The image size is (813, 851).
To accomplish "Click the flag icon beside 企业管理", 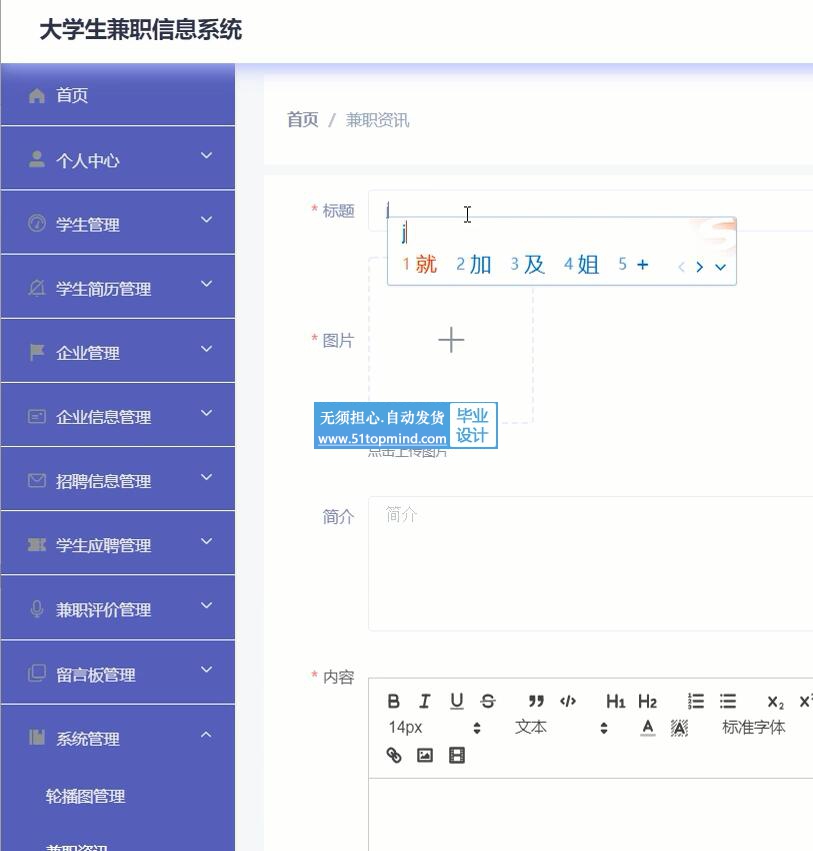I will (x=36, y=352).
